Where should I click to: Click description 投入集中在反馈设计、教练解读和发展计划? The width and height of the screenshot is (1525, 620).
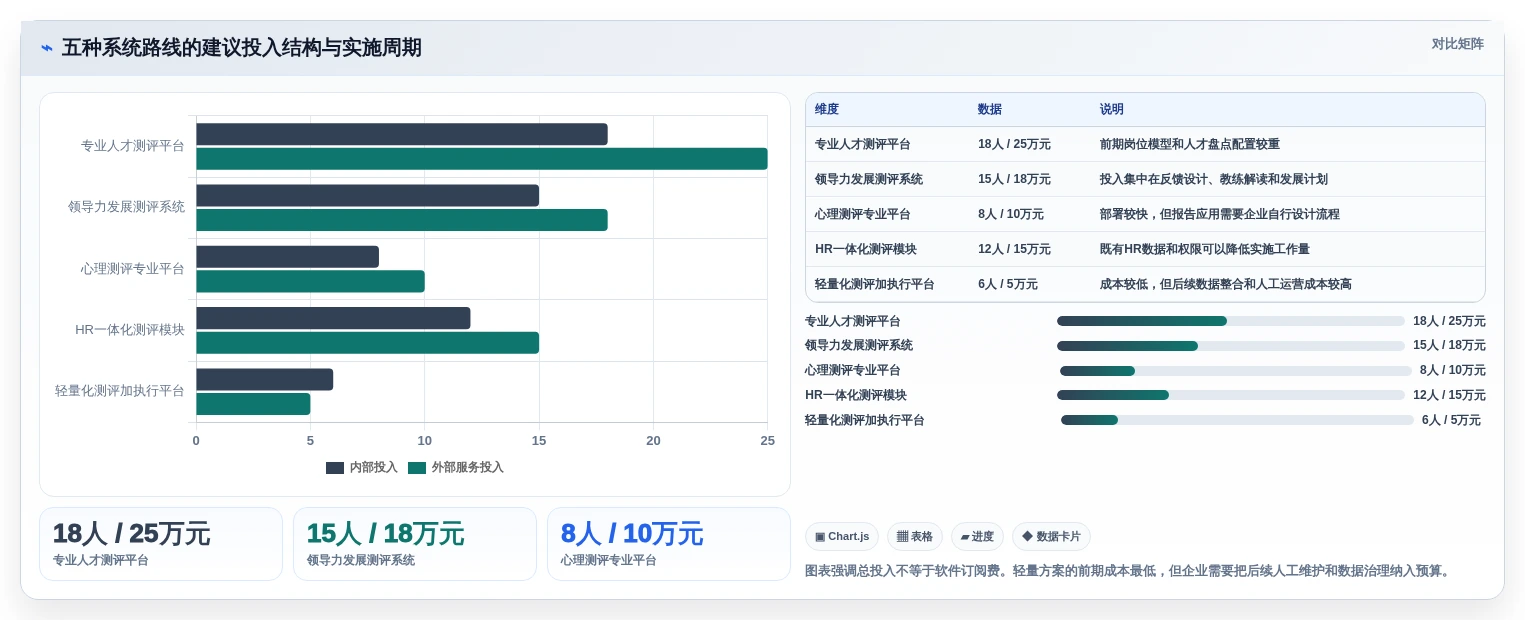1214,179
